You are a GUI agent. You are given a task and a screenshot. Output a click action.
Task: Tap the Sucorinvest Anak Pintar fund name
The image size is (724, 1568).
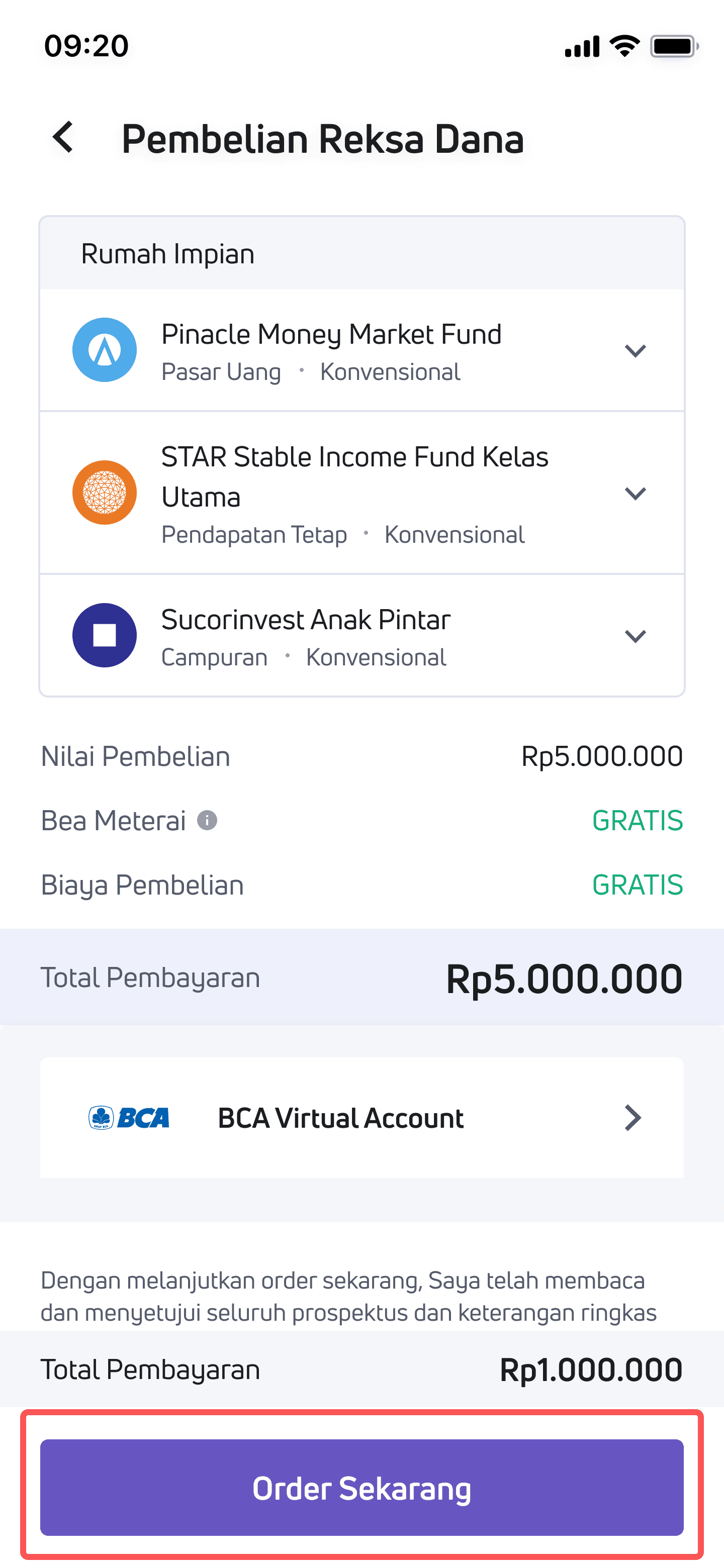(x=306, y=620)
